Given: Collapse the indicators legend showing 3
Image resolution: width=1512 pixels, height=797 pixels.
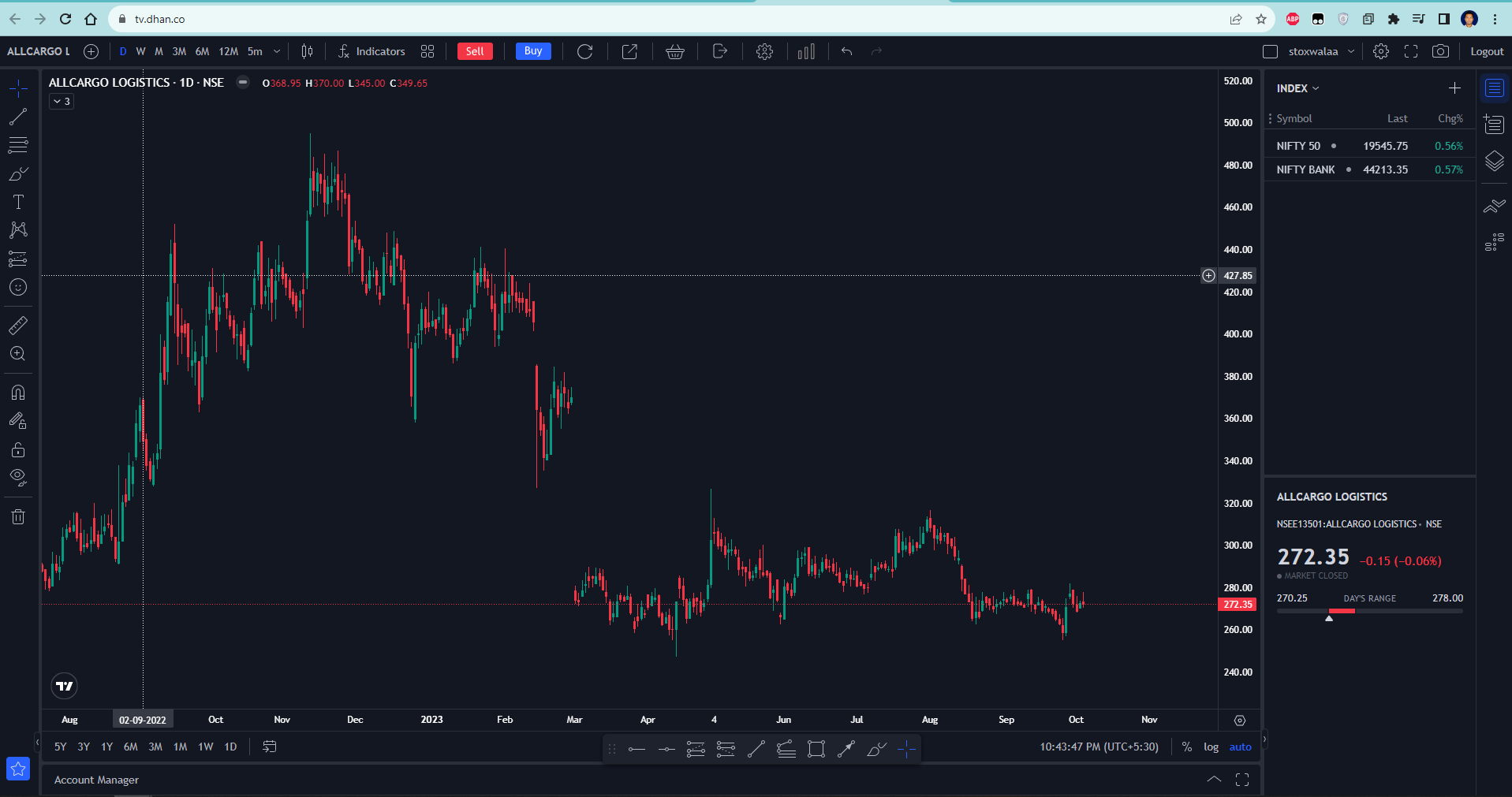Looking at the screenshot, I should click(62, 101).
